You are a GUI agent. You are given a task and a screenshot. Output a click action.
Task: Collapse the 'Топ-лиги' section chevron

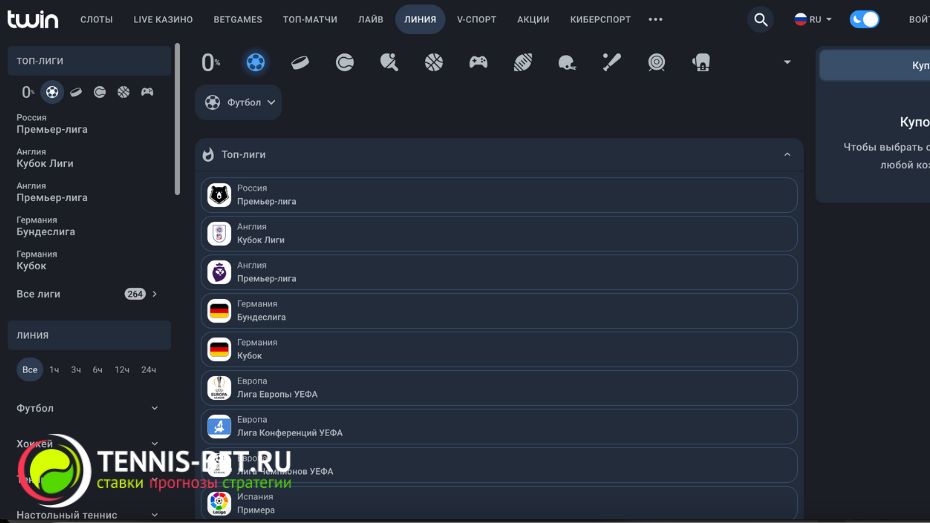(x=787, y=155)
